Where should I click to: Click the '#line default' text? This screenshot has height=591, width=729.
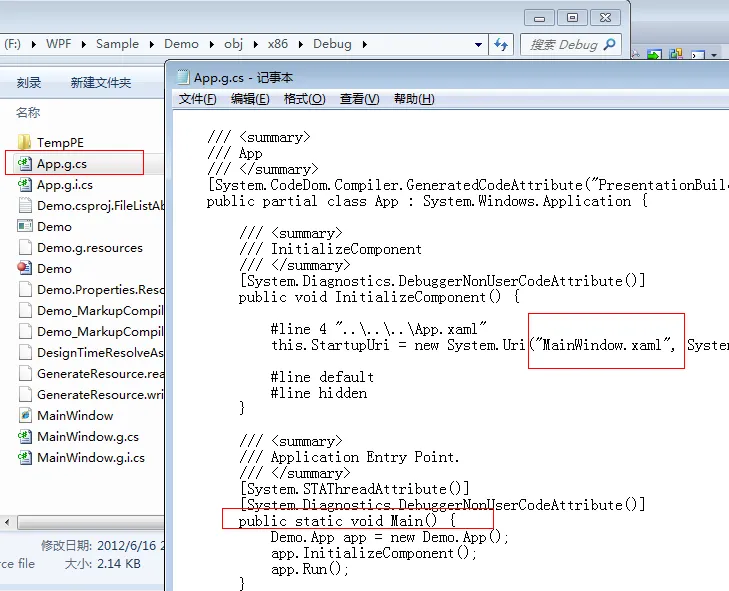tap(322, 377)
